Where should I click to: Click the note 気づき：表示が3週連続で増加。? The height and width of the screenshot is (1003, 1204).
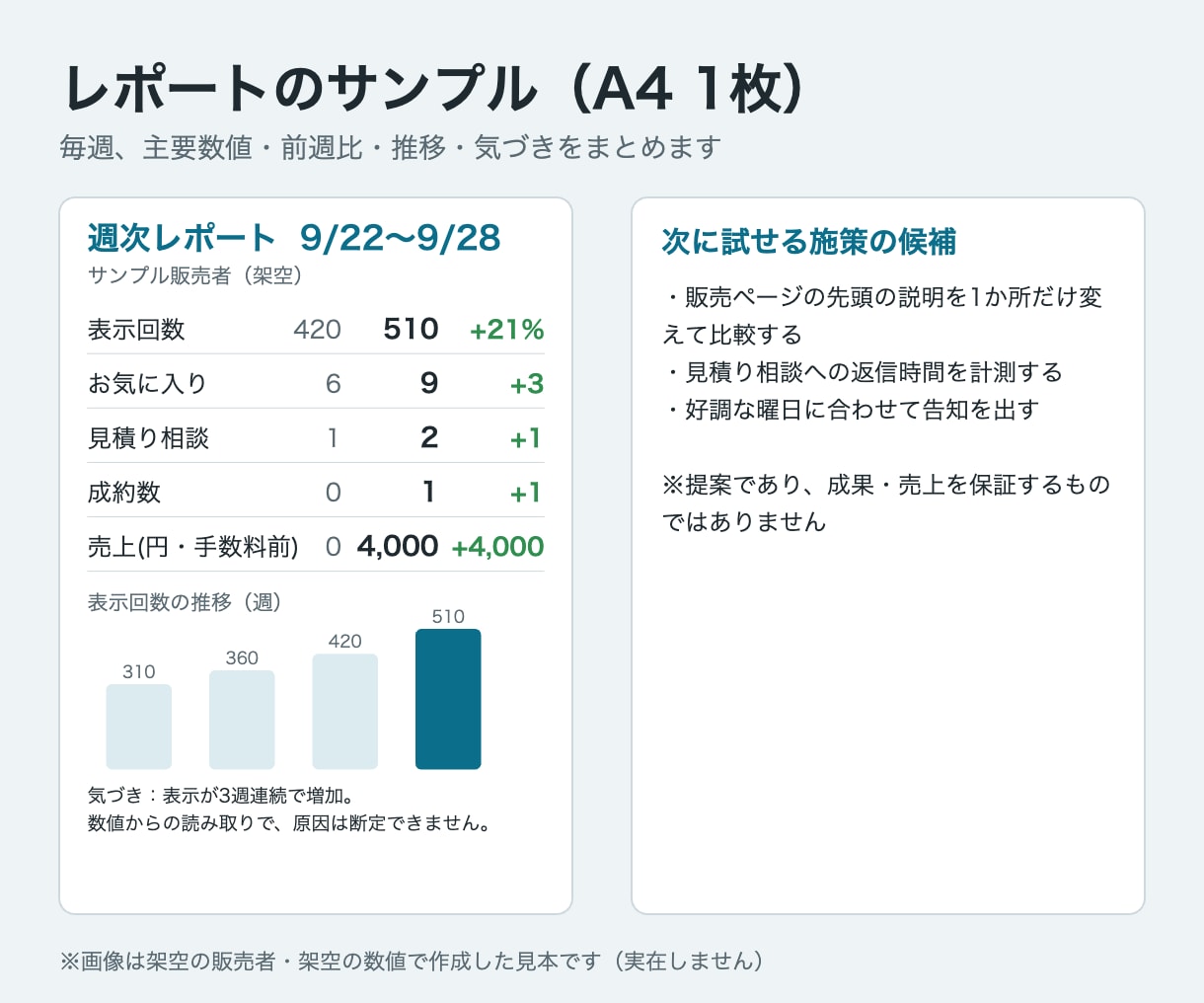221,796
